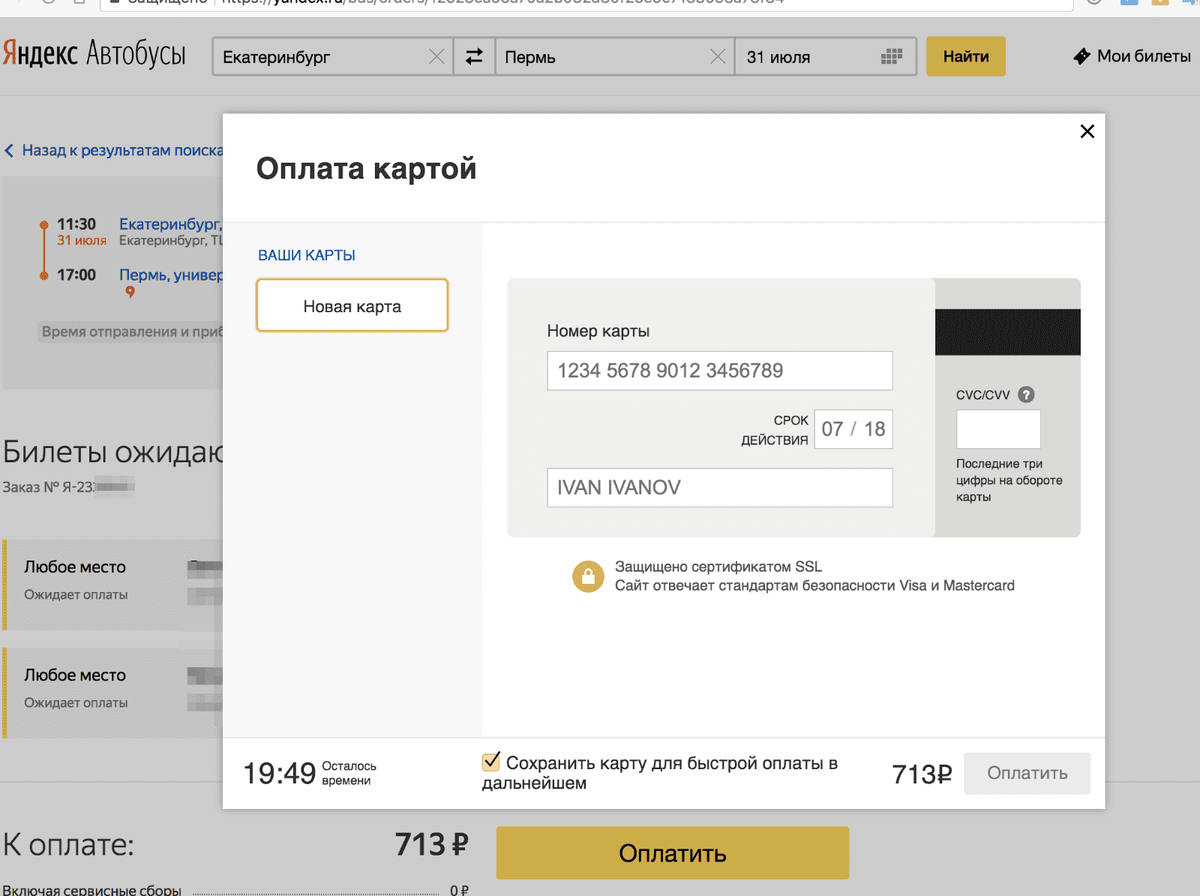Viewport: 1200px width, 896px height.
Task: Click the ticket icon beside Мои билеты
Action: tap(1081, 56)
